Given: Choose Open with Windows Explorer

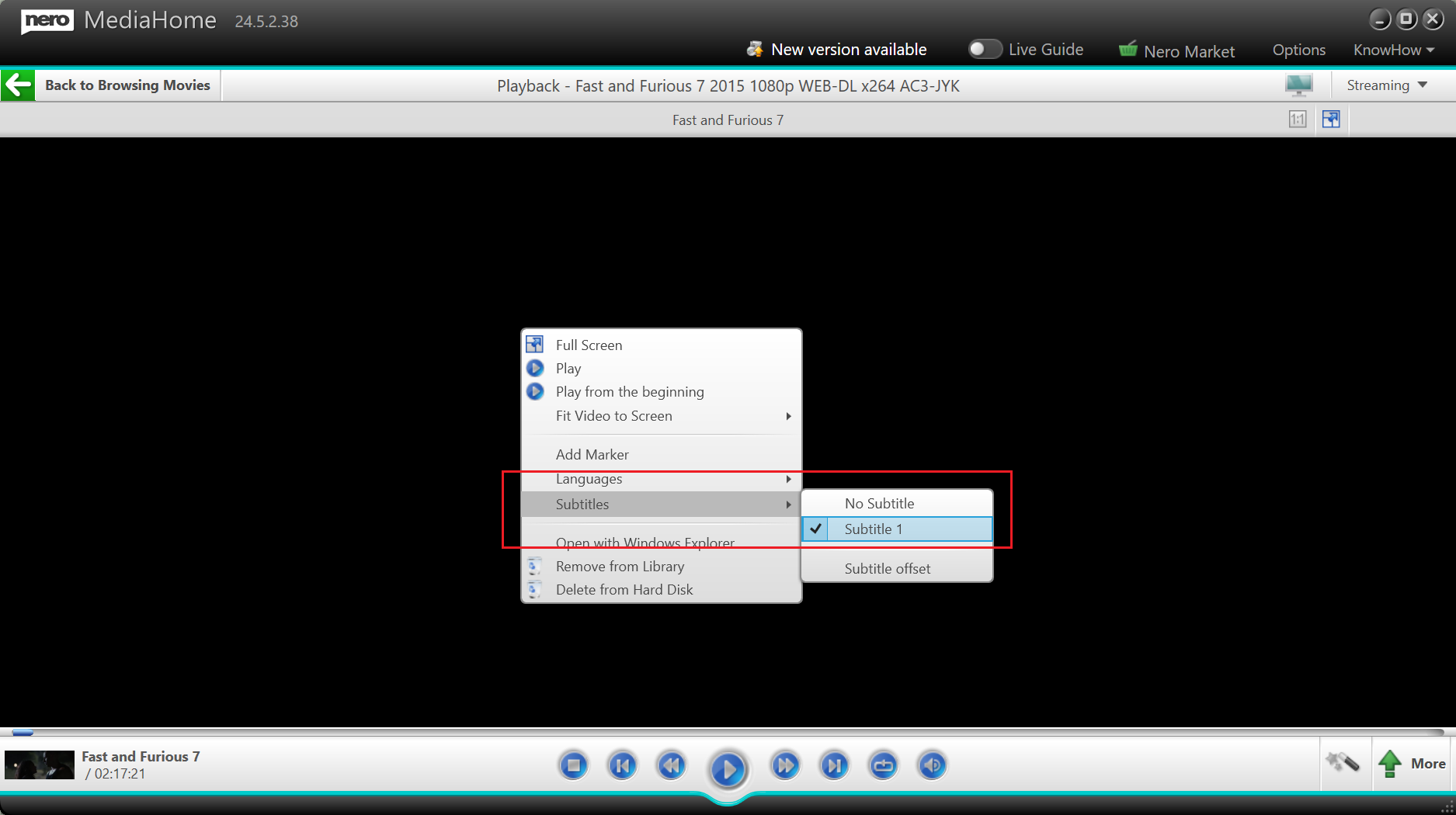Looking at the screenshot, I should click(x=662, y=543).
